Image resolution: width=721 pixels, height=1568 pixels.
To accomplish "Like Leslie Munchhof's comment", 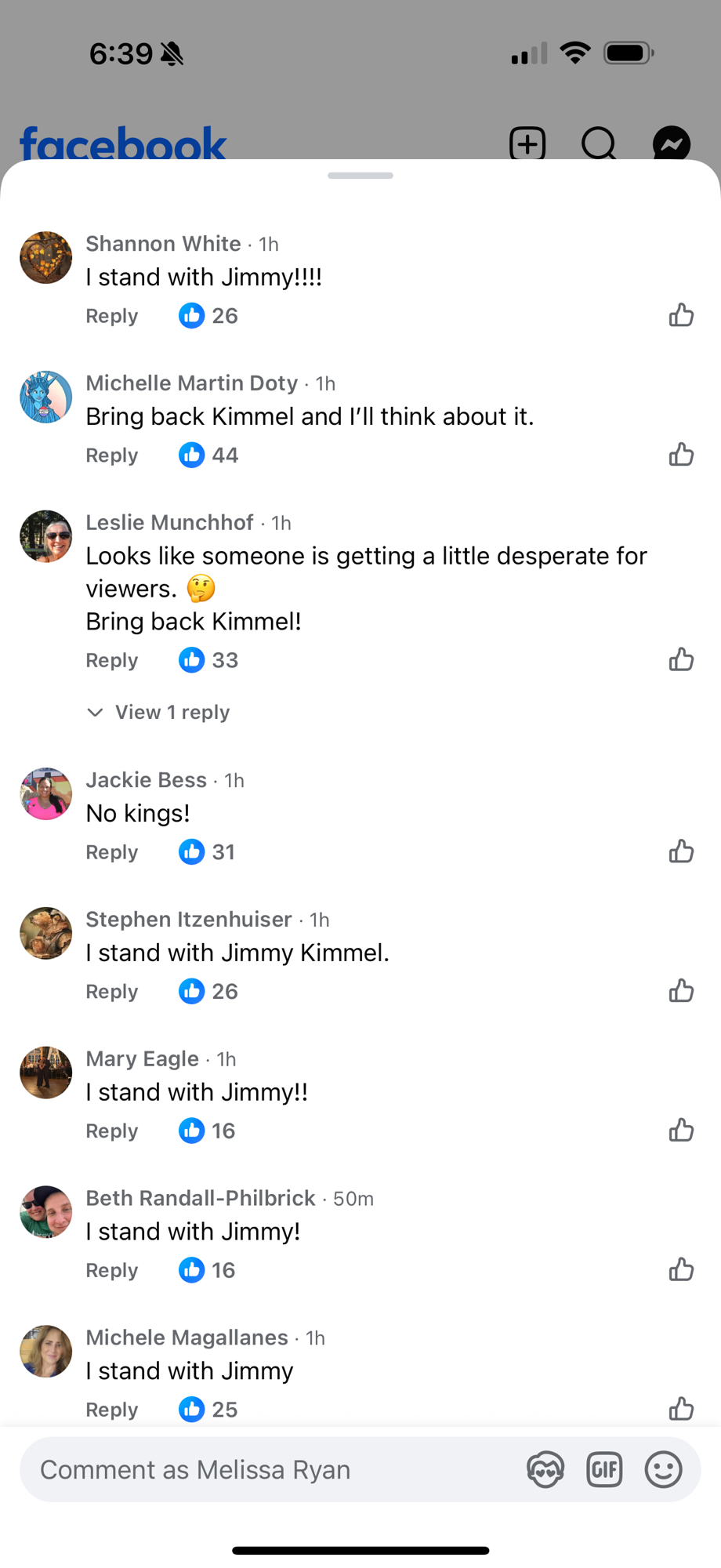I will pyautogui.click(x=681, y=660).
